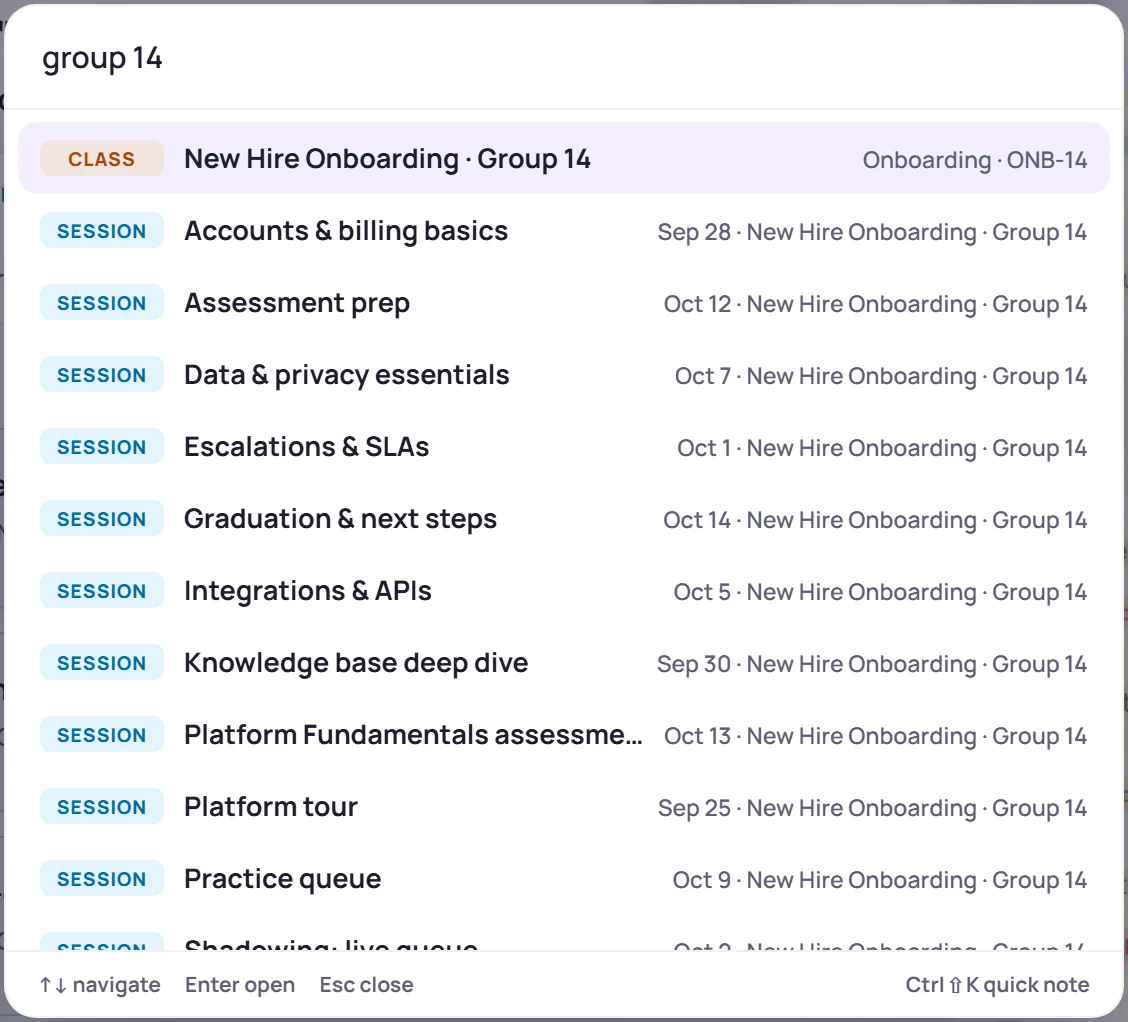Click the 'navigate' arrows hint in footer
This screenshot has width=1128, height=1022.
100,985
